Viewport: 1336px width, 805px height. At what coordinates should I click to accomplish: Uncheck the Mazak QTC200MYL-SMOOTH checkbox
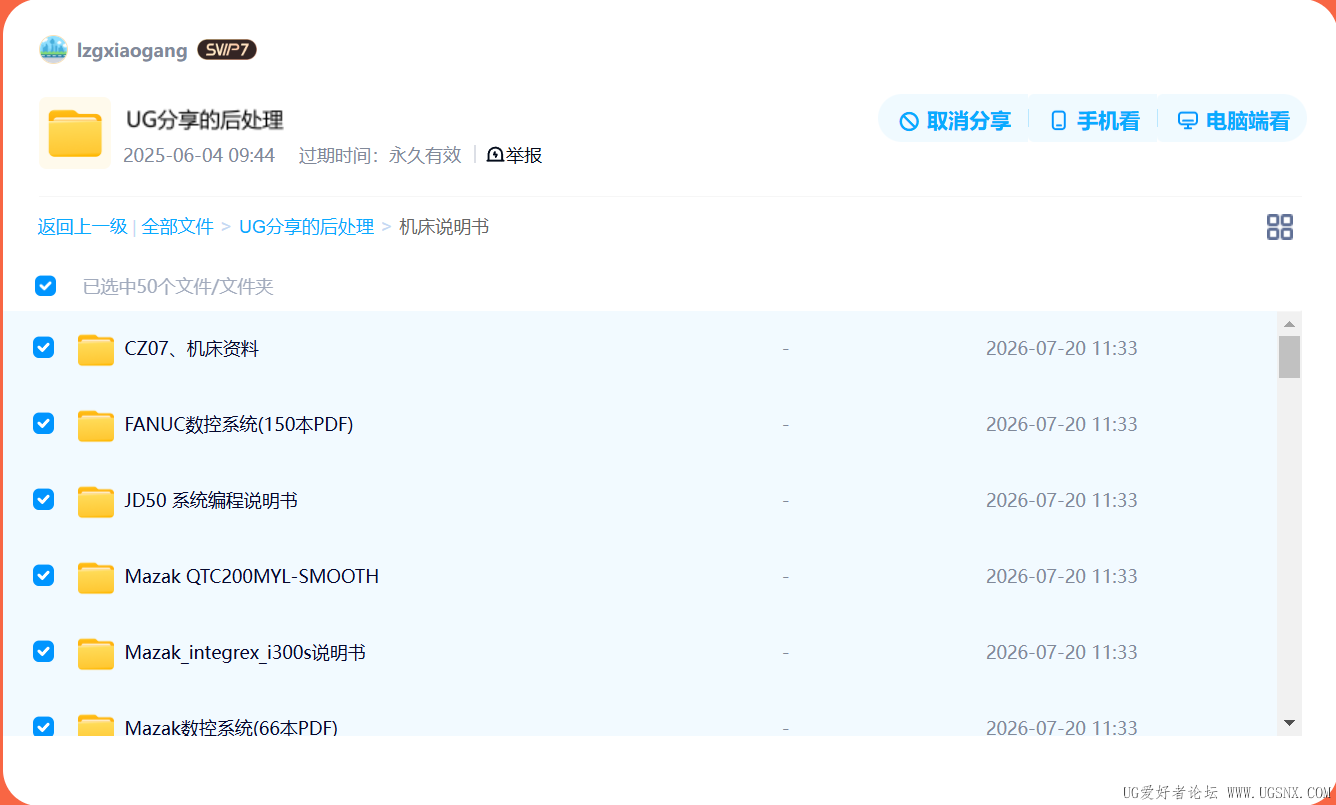point(44,575)
